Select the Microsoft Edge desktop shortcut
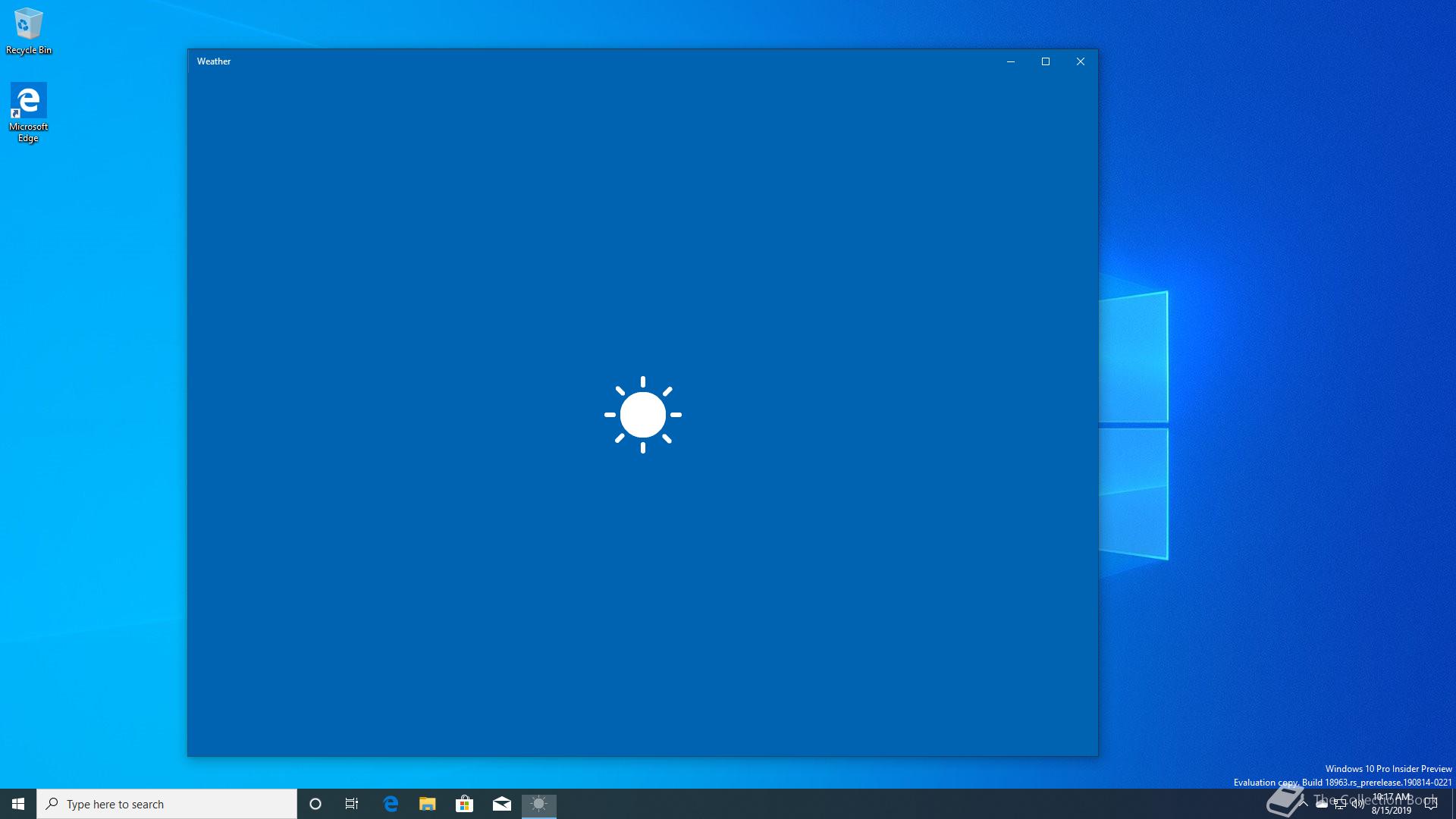Screen dimensions: 1456x819 point(28,112)
